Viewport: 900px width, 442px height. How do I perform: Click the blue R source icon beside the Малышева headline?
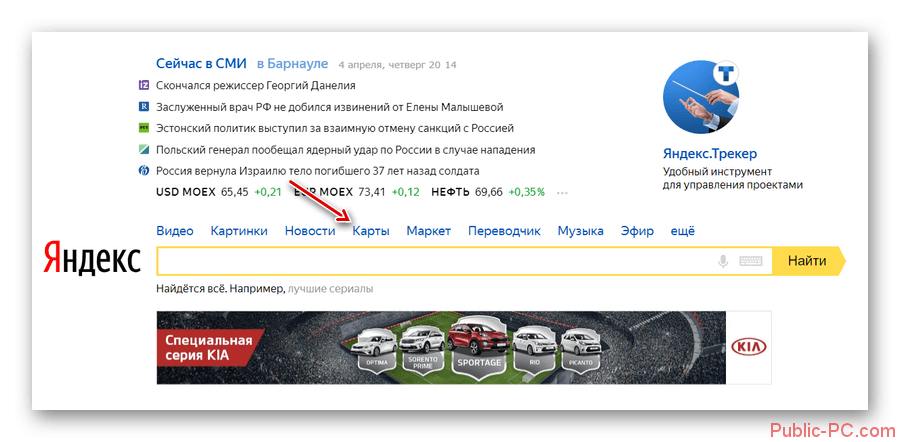[x=144, y=107]
